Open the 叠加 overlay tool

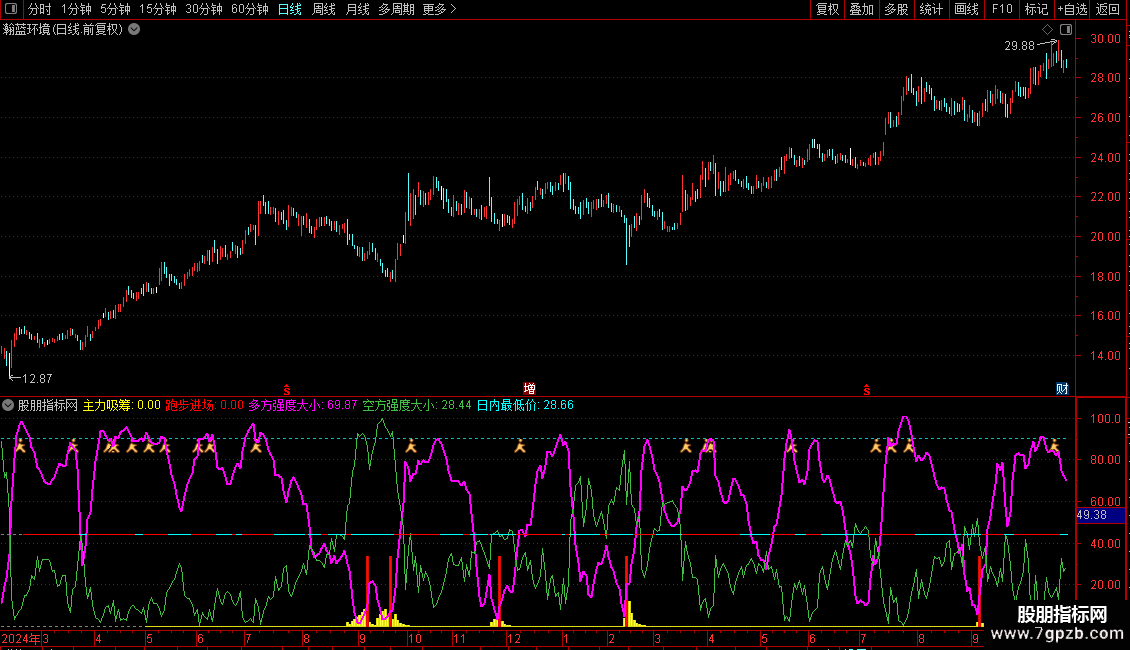click(861, 10)
